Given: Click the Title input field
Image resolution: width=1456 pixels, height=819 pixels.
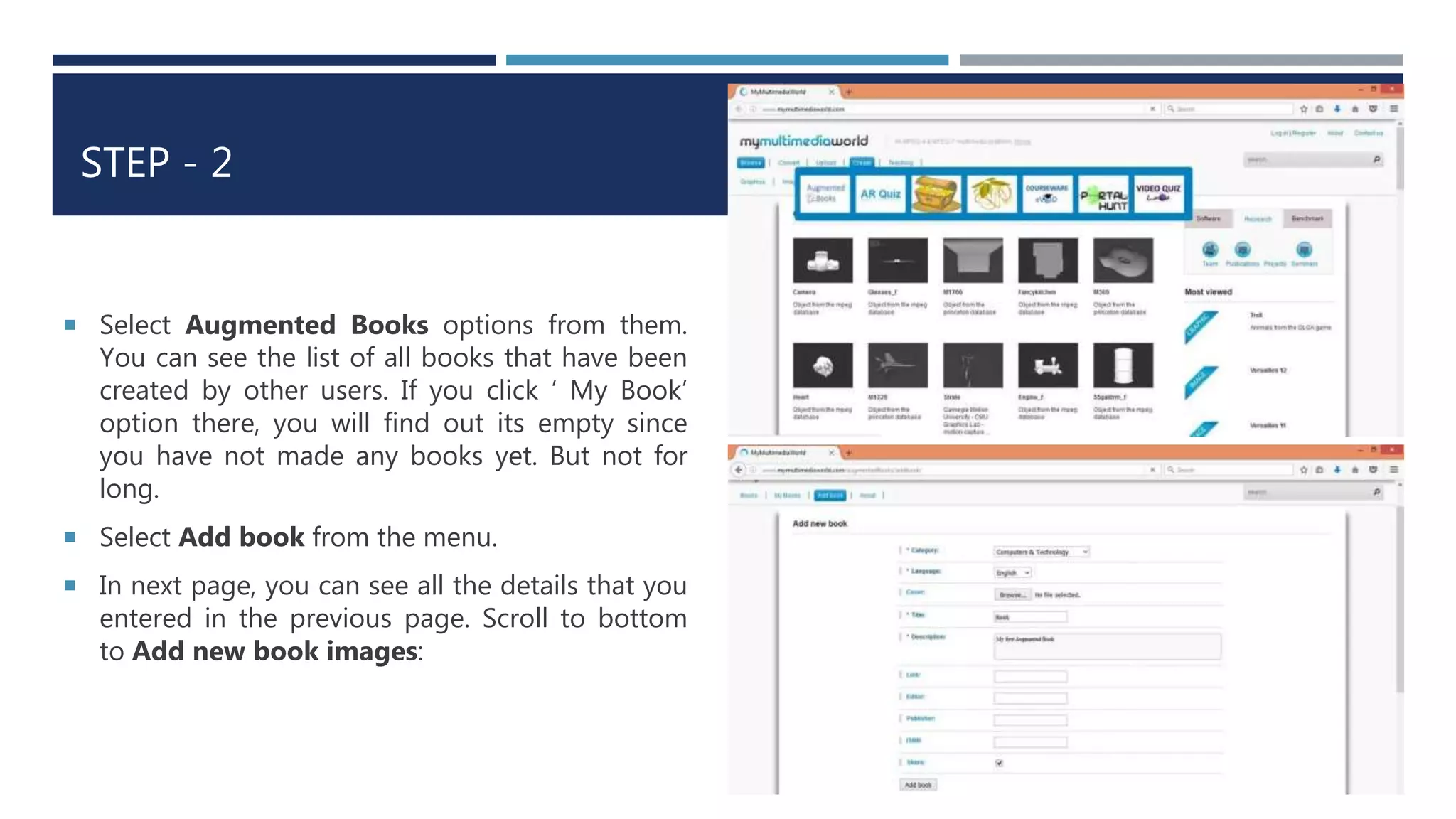Looking at the screenshot, I should [1030, 616].
